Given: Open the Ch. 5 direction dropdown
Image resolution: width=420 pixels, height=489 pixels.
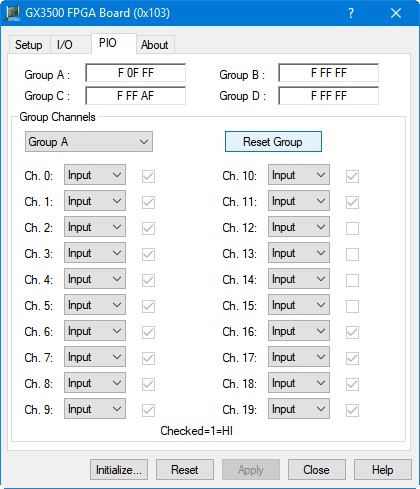Looking at the screenshot, I should click(x=95, y=304).
